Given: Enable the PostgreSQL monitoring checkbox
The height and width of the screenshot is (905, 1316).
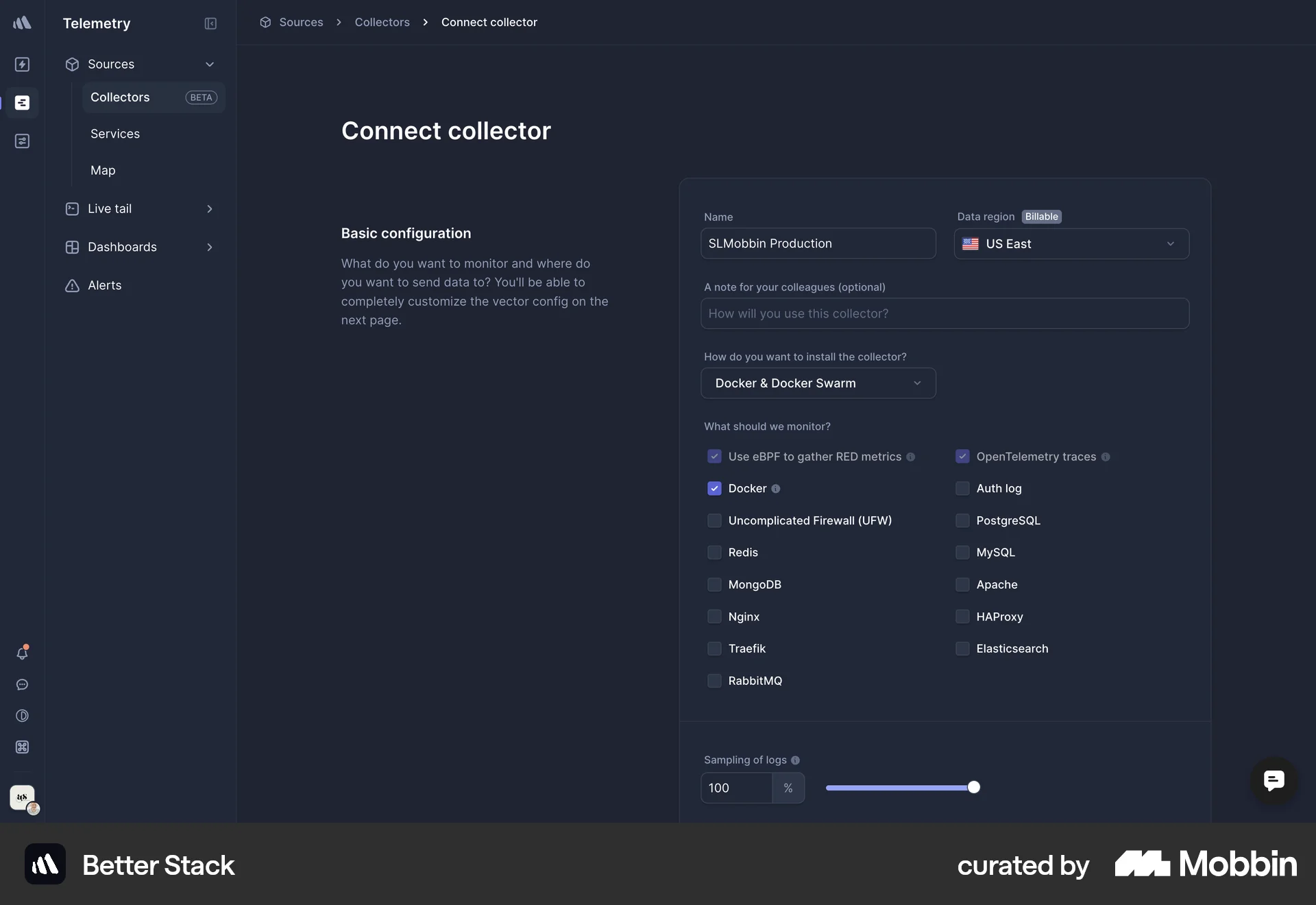Looking at the screenshot, I should pos(962,520).
